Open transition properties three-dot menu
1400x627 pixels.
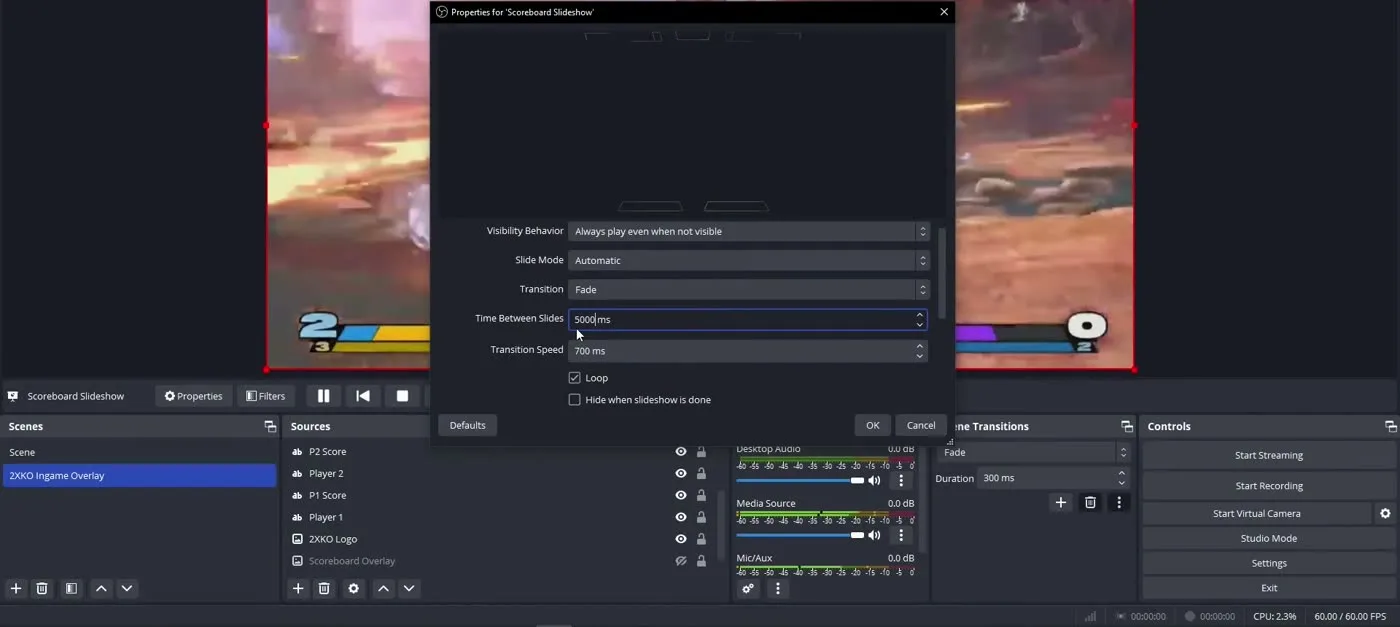tap(1119, 502)
